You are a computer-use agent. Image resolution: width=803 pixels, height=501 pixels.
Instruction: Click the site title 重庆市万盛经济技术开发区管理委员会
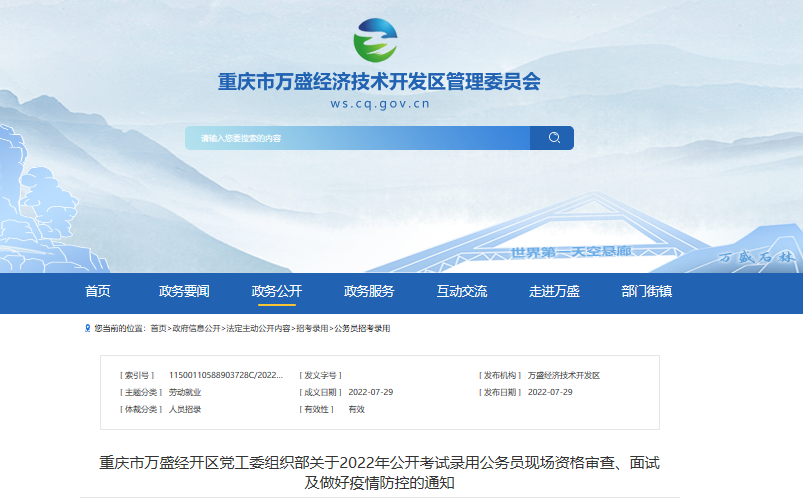click(379, 81)
